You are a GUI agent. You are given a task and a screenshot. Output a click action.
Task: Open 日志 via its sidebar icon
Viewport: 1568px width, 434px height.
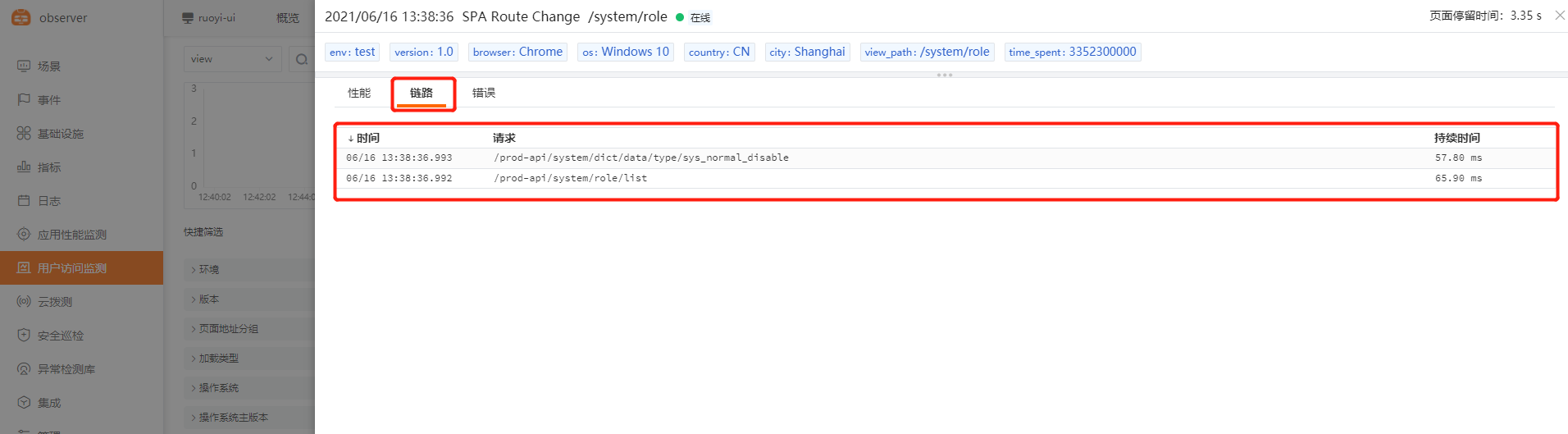click(x=24, y=200)
